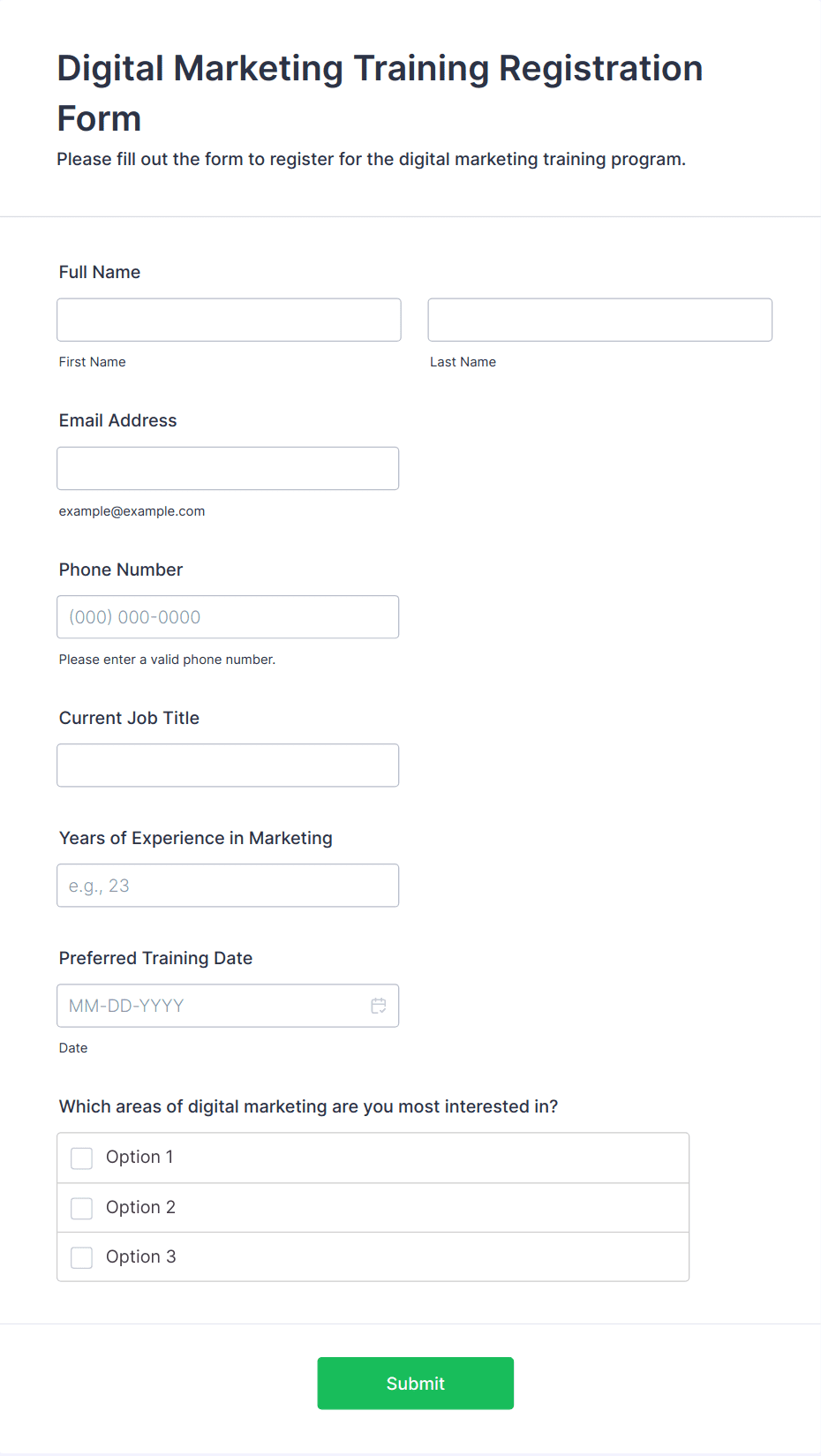
Task: Click into the Last Name field
Action: tap(599, 320)
